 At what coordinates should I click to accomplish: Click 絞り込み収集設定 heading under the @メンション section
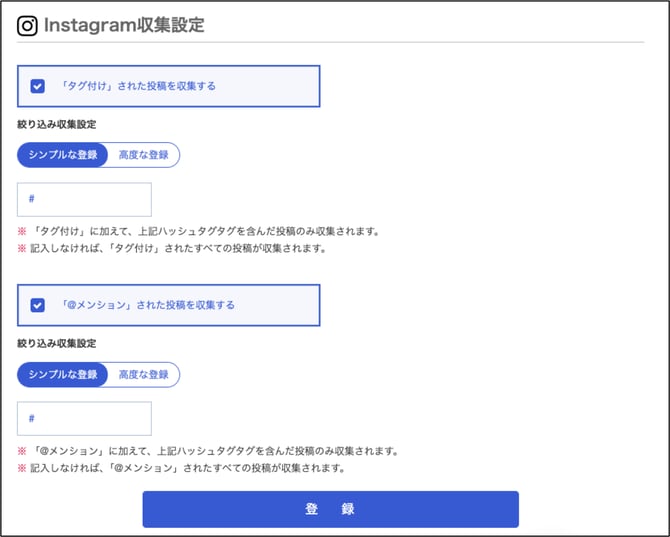click(x=57, y=343)
